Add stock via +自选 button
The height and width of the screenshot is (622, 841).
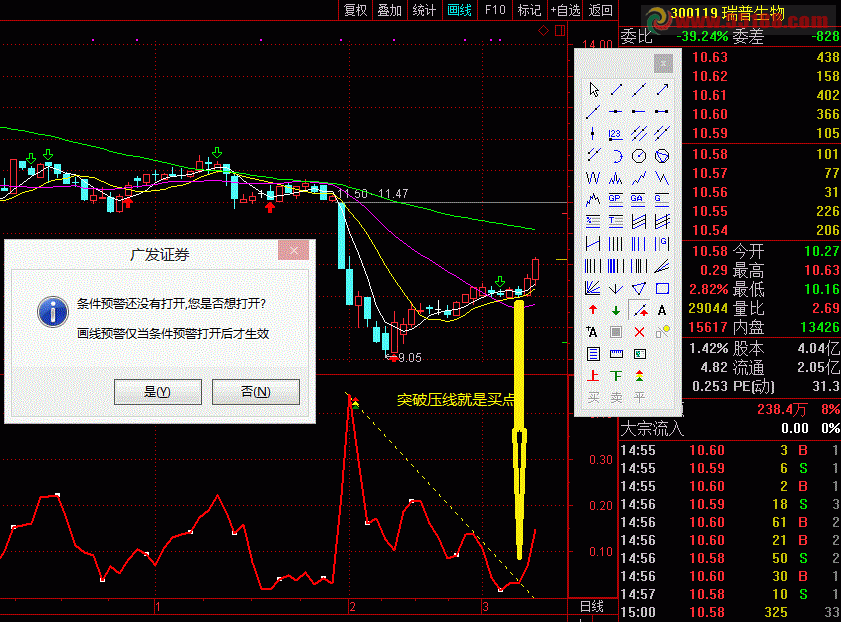coord(565,10)
